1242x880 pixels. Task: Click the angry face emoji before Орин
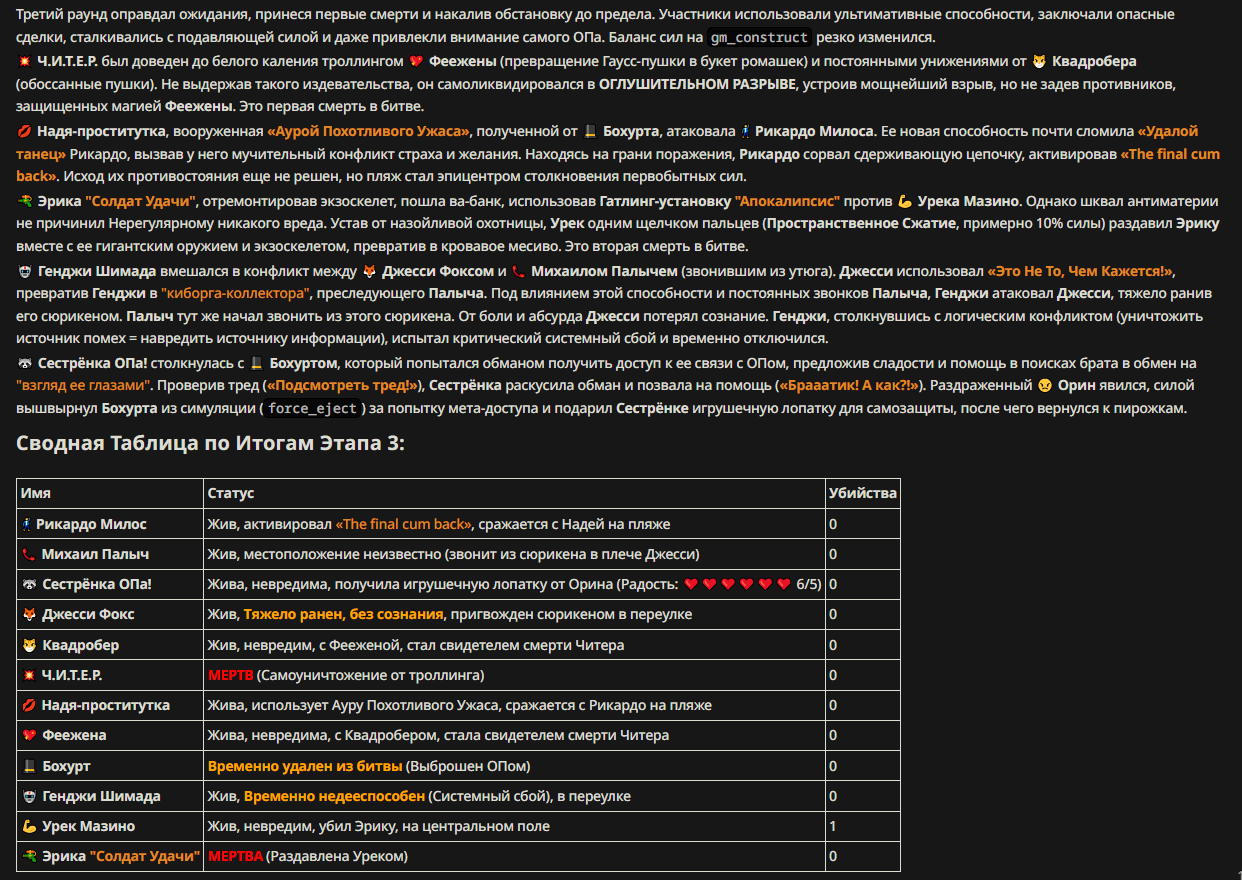point(1045,385)
